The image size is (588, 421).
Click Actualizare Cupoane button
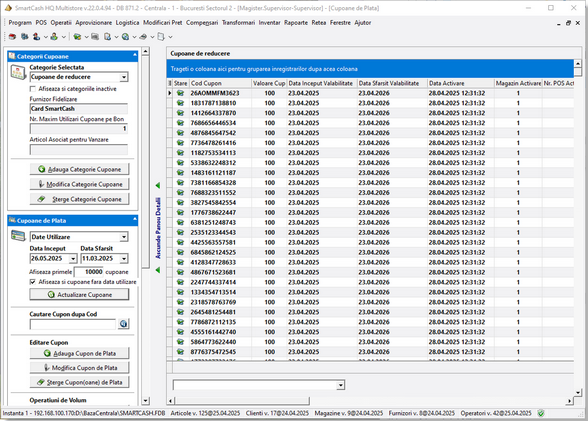(79, 295)
